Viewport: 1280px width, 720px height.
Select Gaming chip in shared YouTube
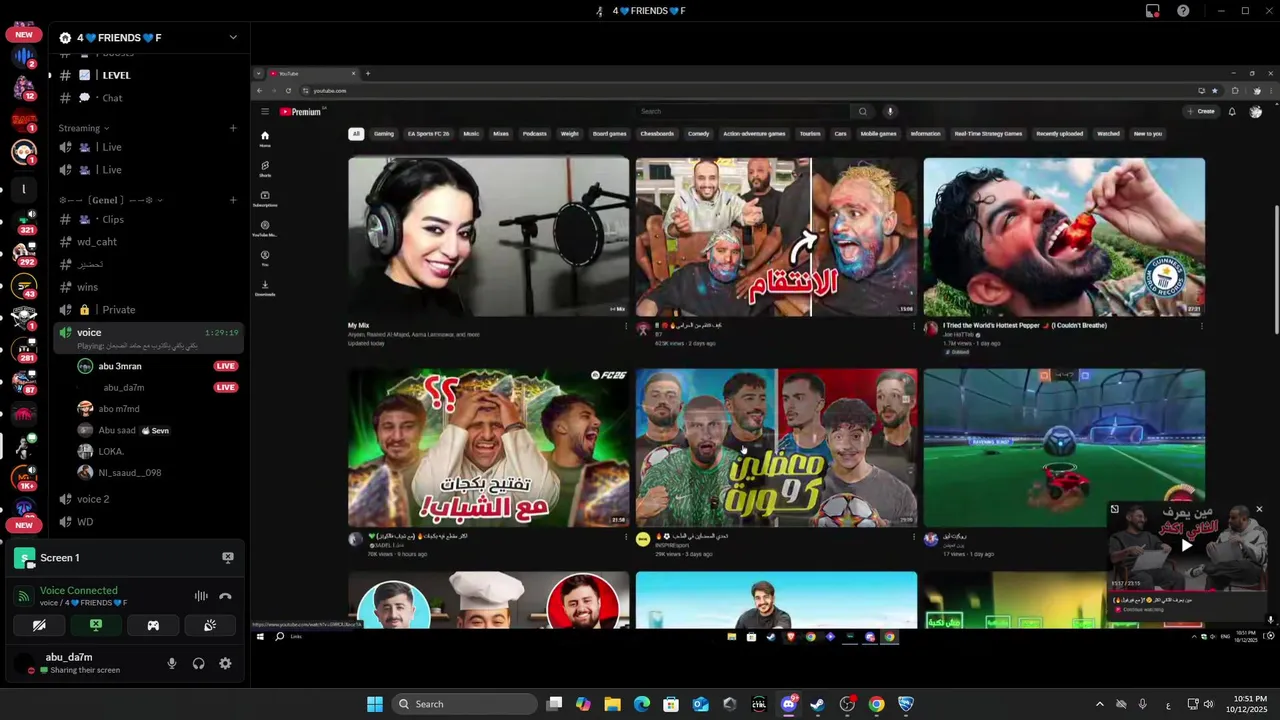point(384,134)
